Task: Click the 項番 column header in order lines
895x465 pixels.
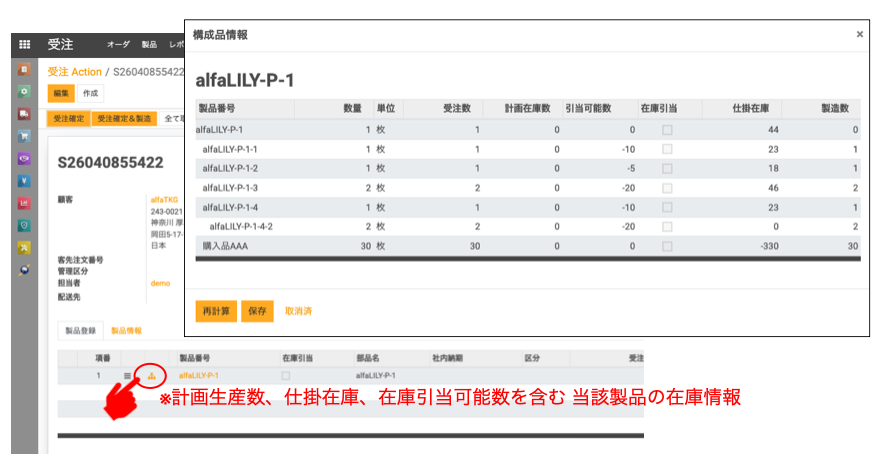Action: coord(103,358)
